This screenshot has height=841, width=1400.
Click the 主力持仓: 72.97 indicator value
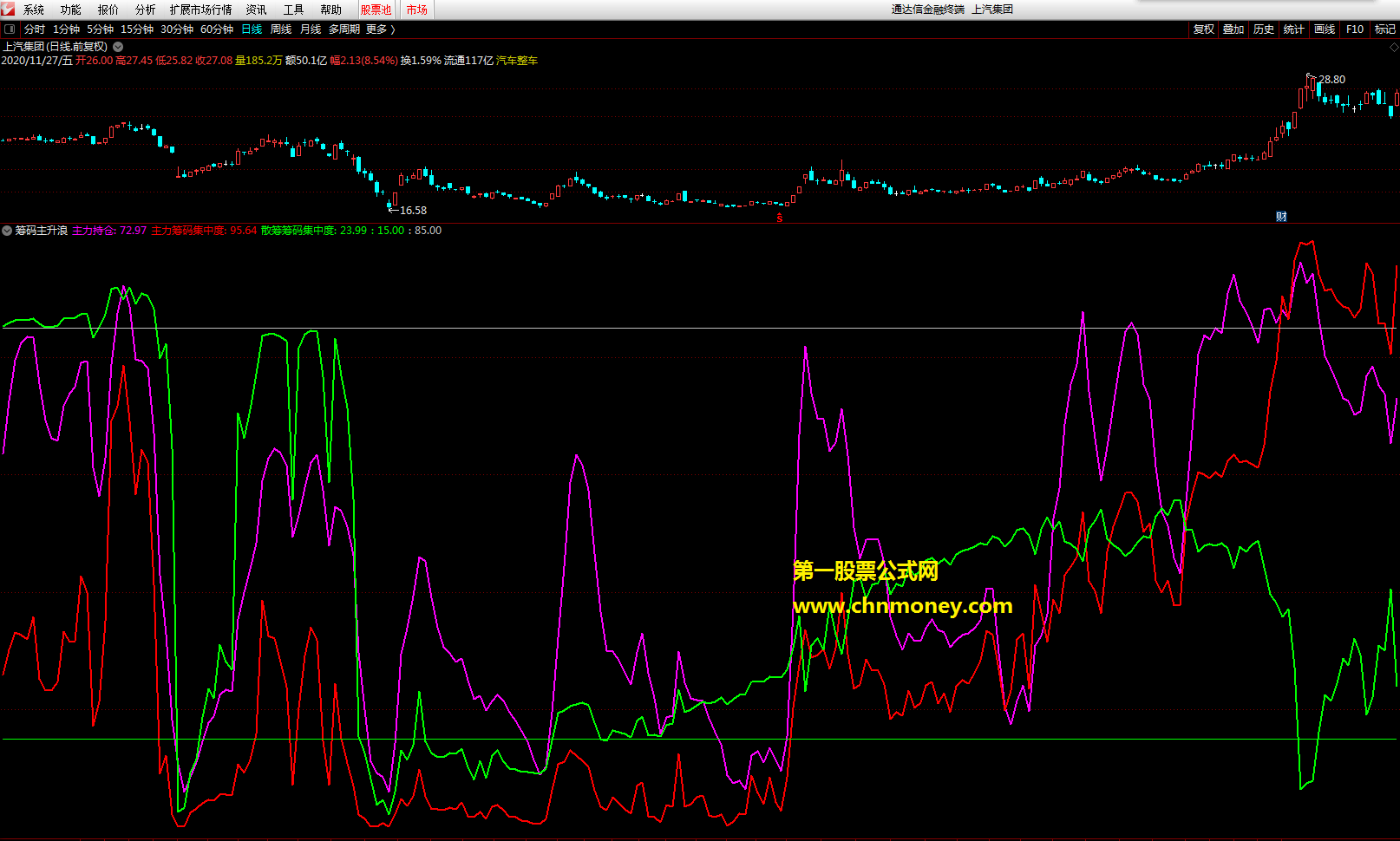[109, 231]
